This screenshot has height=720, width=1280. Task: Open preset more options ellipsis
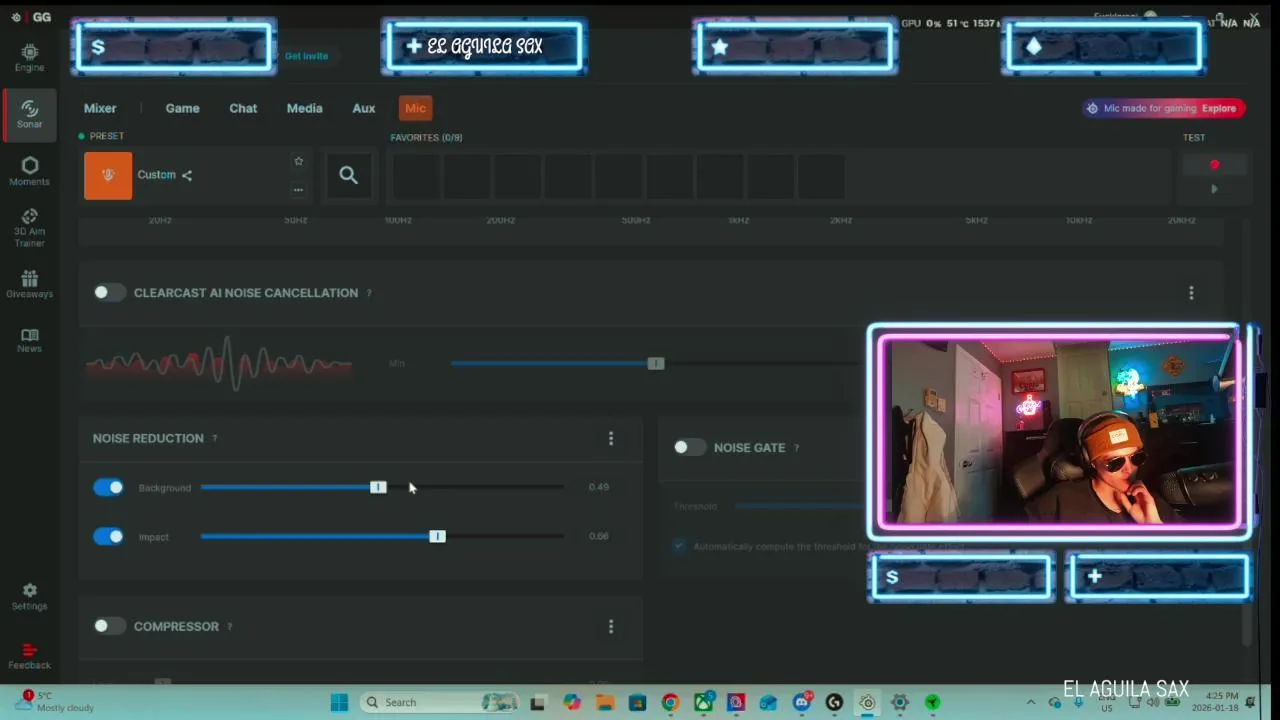298,189
